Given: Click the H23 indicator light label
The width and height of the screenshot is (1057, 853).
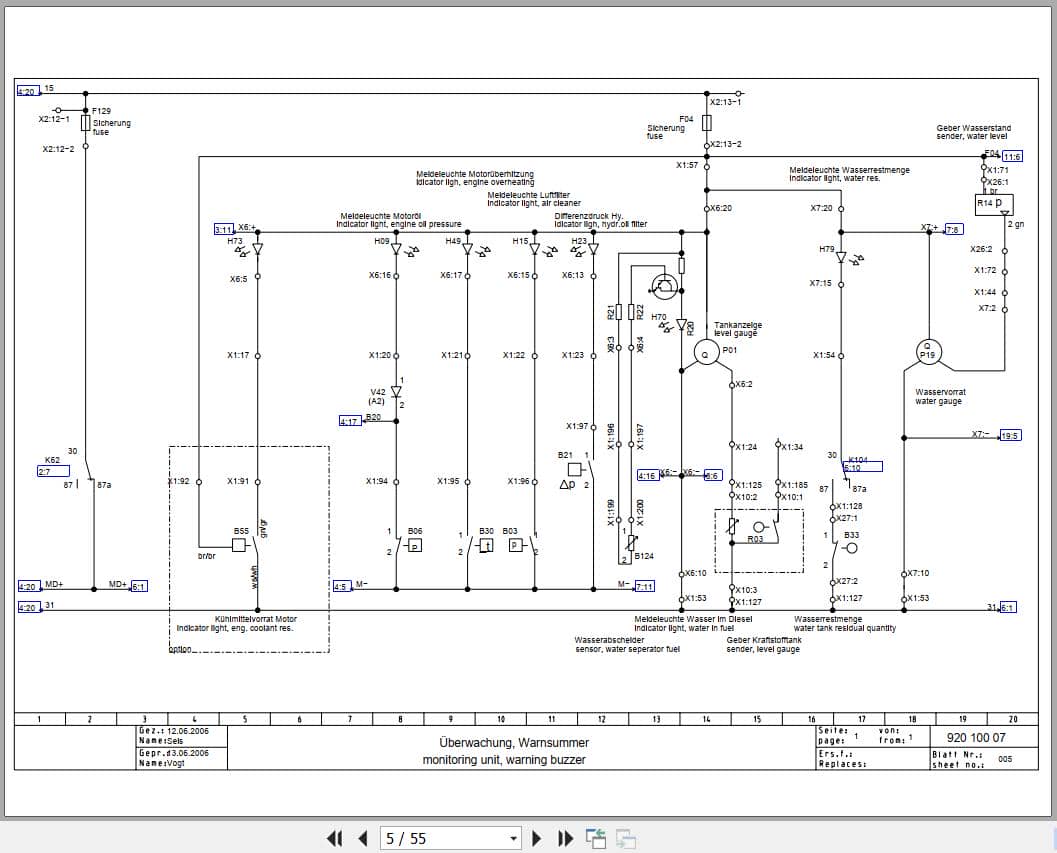Looking at the screenshot, I should pyautogui.click(x=579, y=241).
